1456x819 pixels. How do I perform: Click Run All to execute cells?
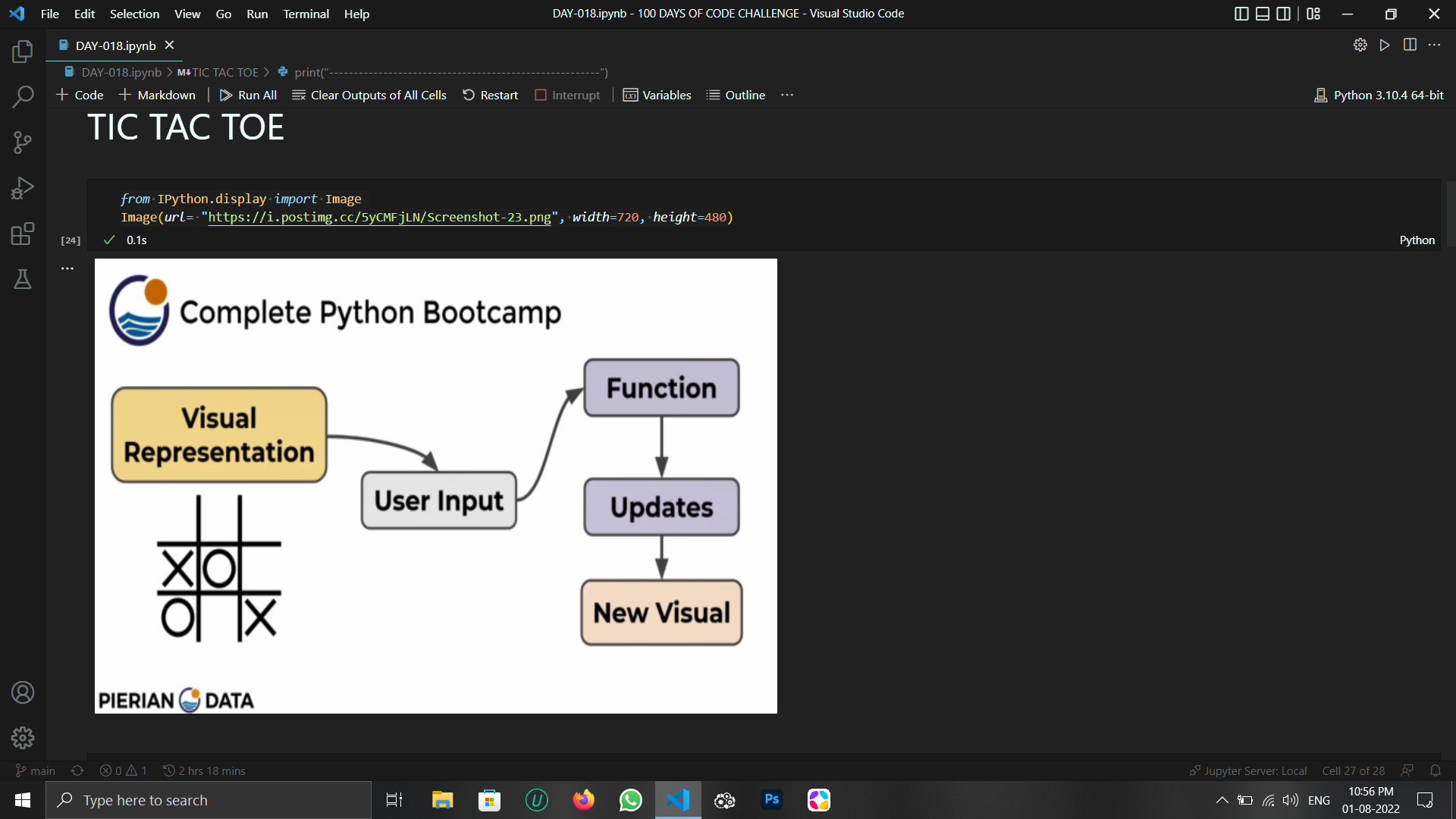coord(248,95)
